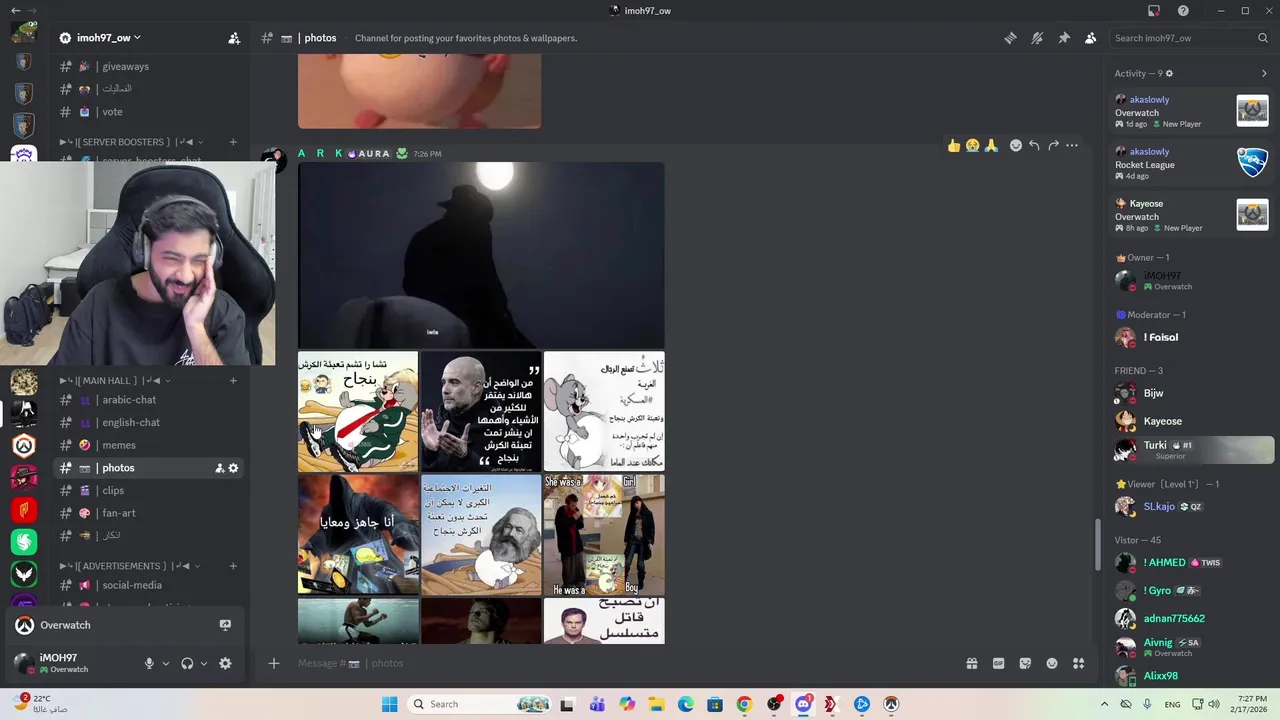Toggle notification settings bell icon

(x=1037, y=38)
